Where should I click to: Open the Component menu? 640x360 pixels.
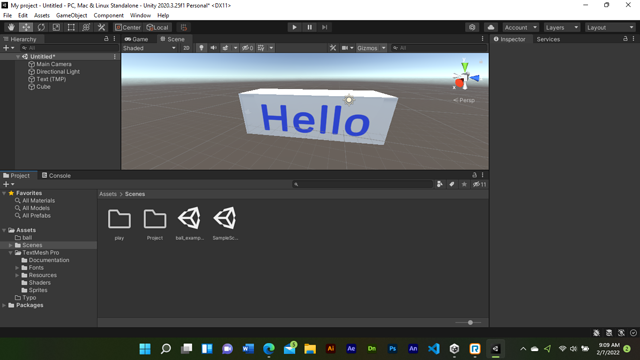click(x=109, y=16)
